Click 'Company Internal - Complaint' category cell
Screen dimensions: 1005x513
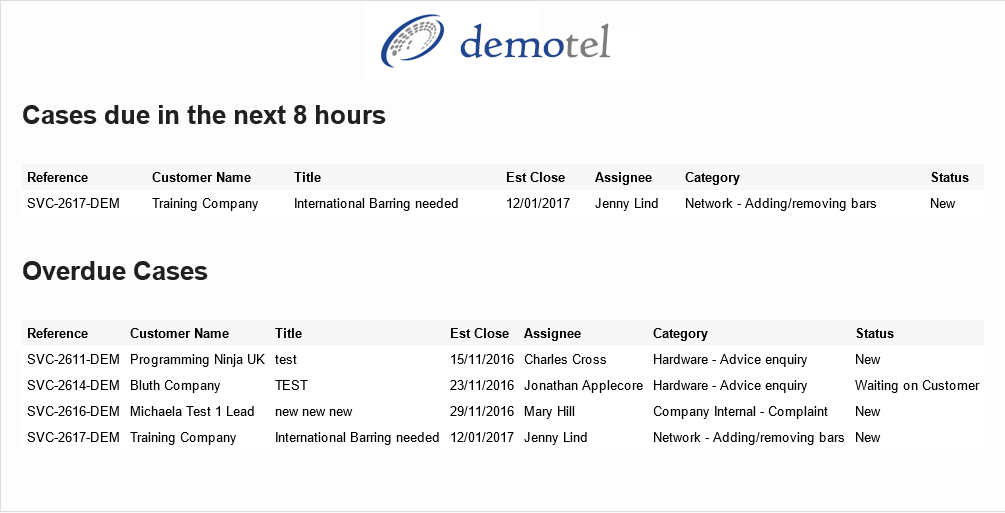(x=740, y=412)
